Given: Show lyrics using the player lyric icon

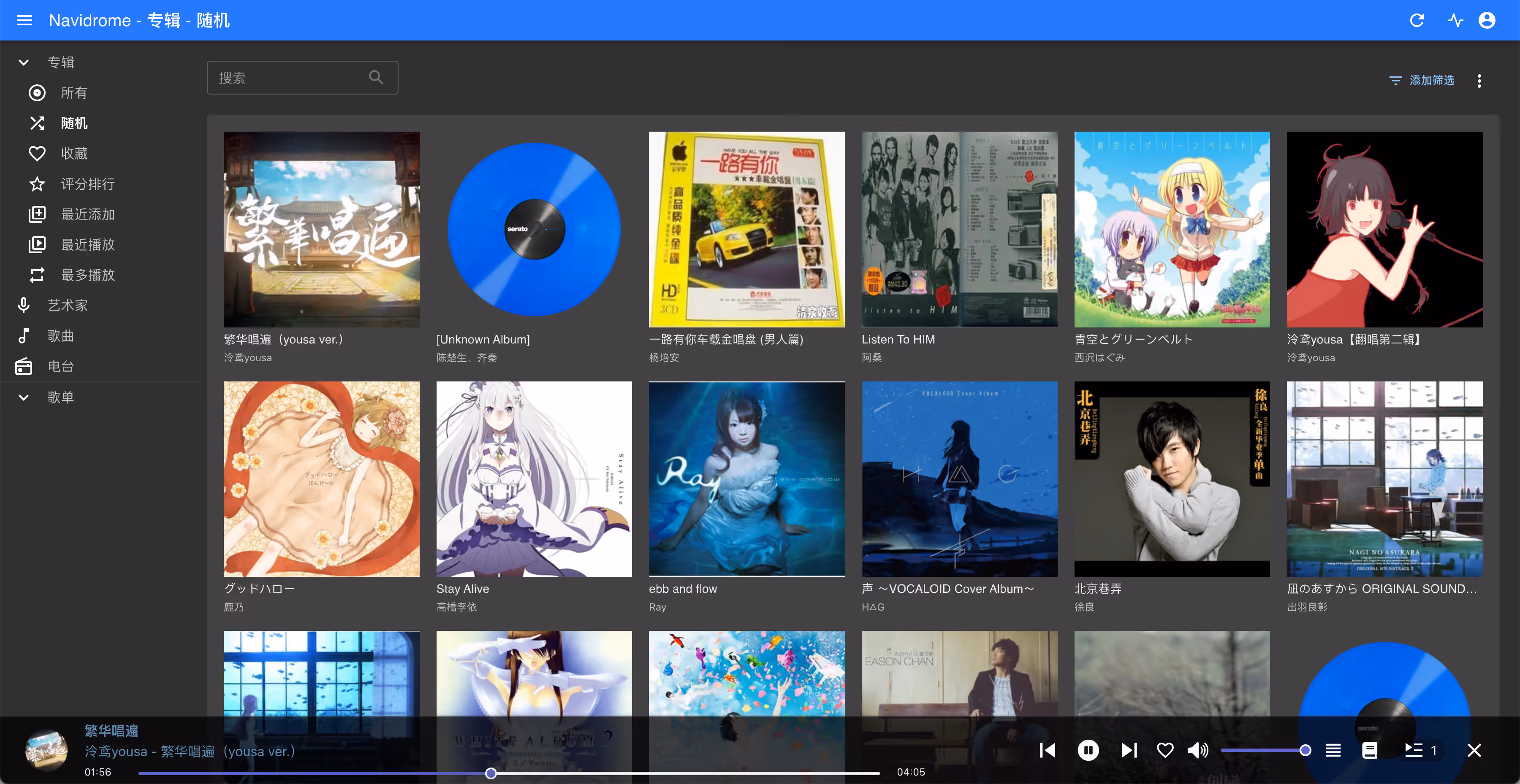Looking at the screenshot, I should (1370, 750).
